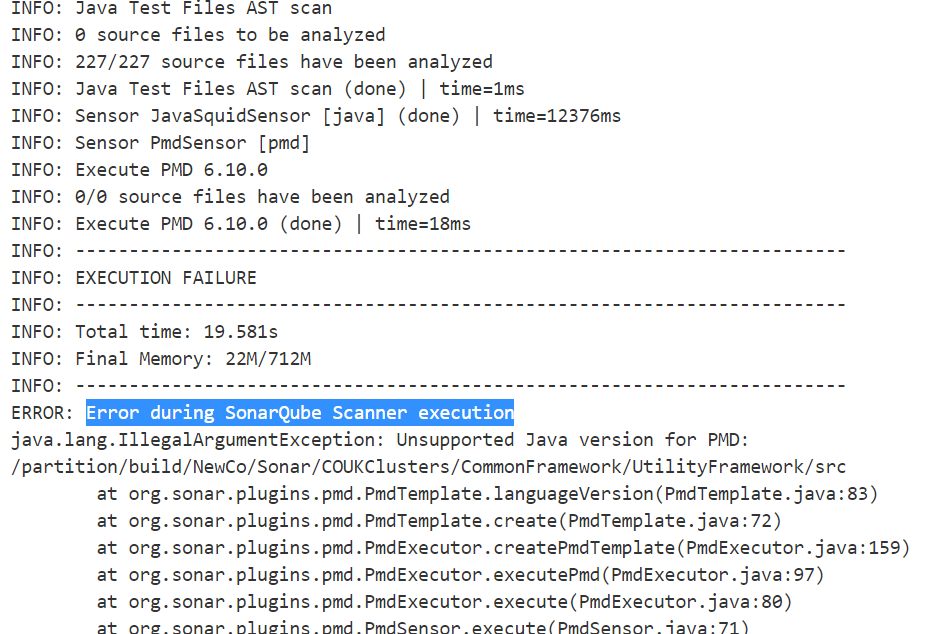Click the 'PmdTemplate.create' stack trace line
The width and height of the screenshot is (940, 634).
(438, 520)
